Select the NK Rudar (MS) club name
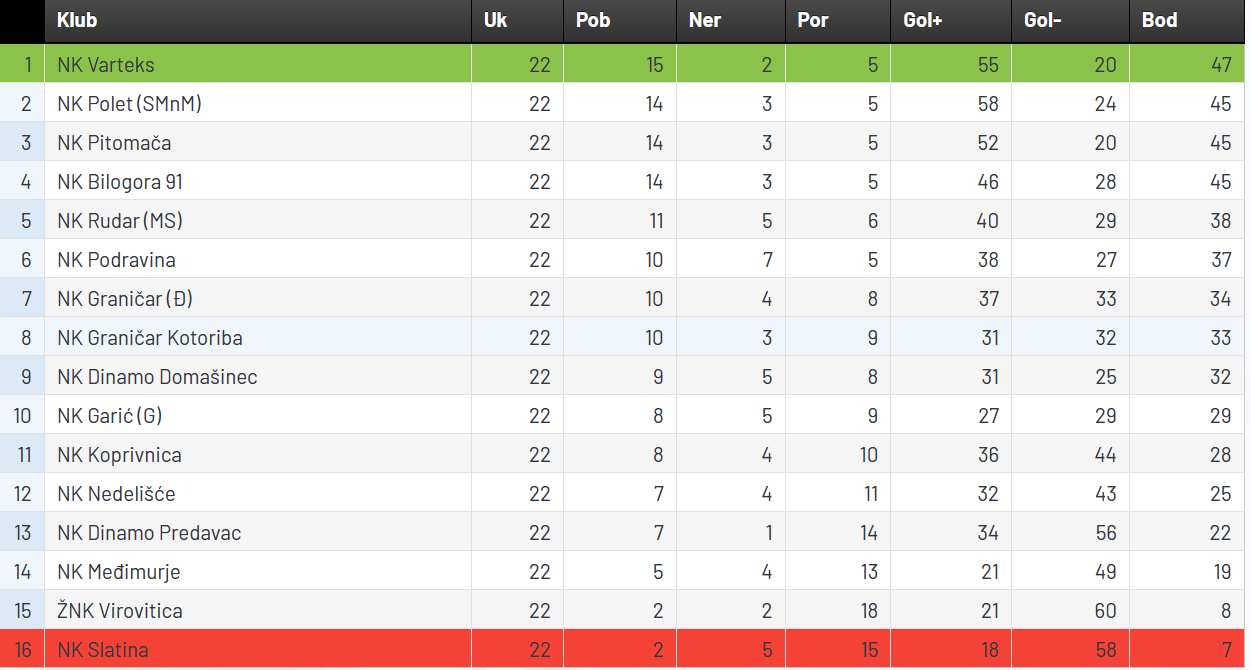This screenshot has width=1251, height=670. (120, 221)
